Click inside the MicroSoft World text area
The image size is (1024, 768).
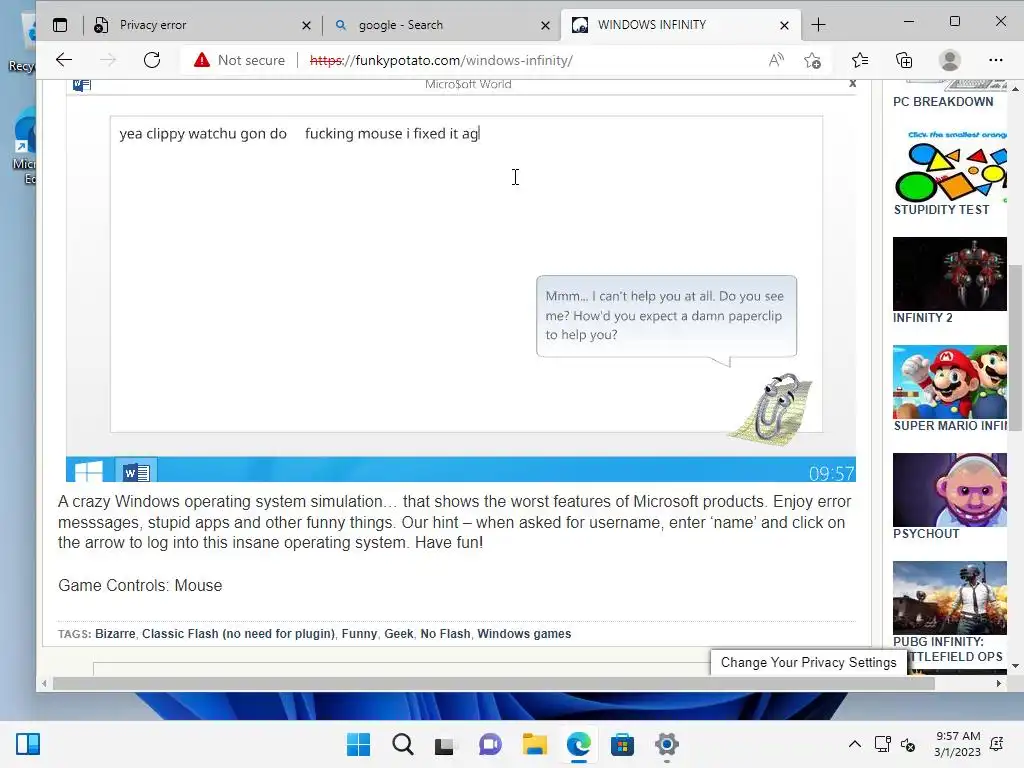[466, 274]
